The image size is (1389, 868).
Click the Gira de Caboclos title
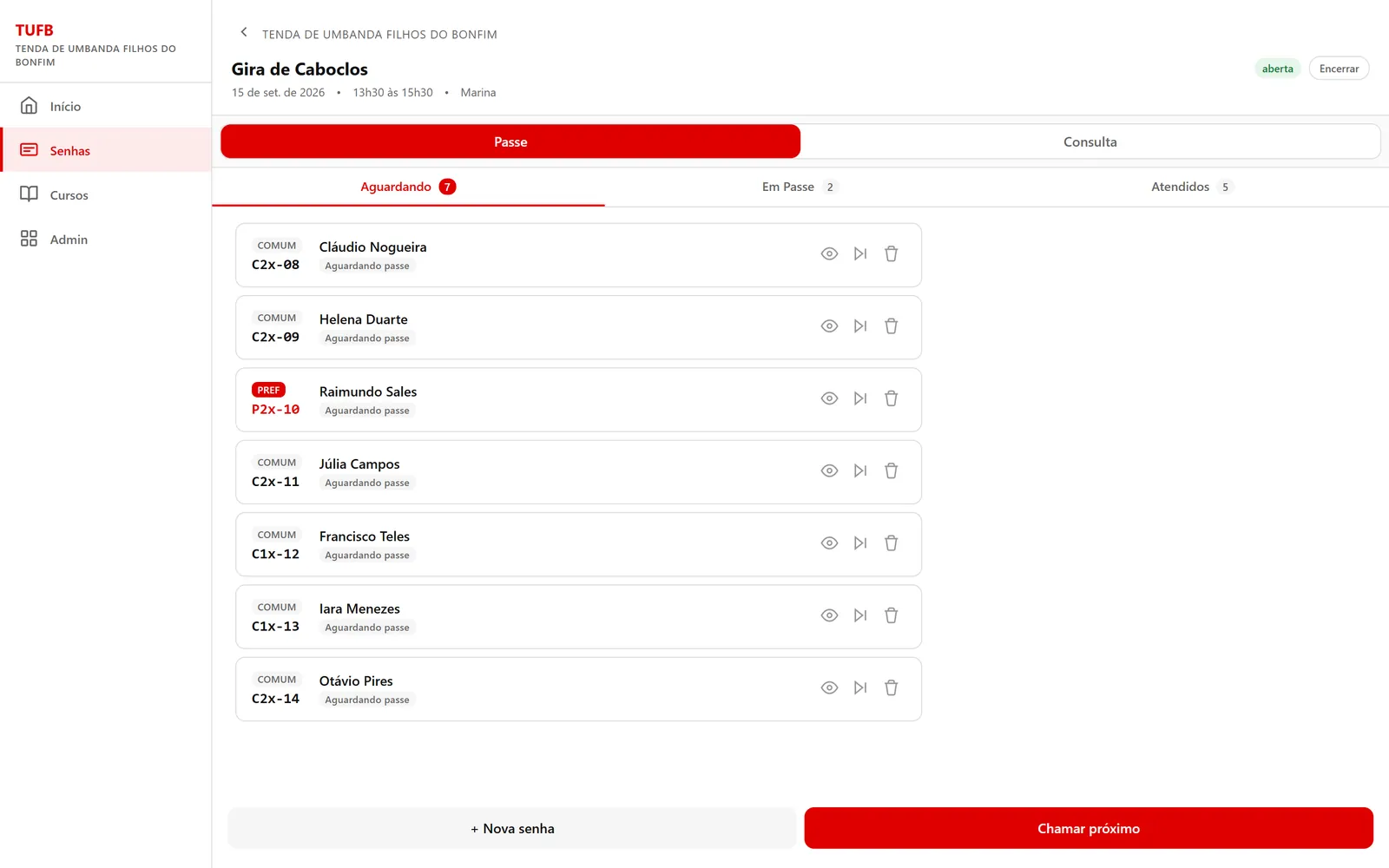(x=300, y=69)
